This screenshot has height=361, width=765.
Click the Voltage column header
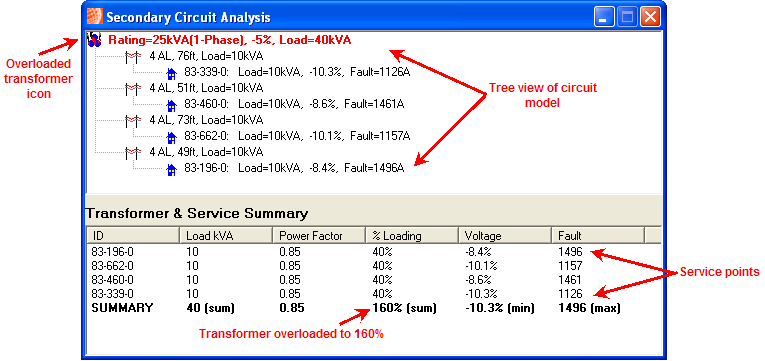tap(505, 236)
